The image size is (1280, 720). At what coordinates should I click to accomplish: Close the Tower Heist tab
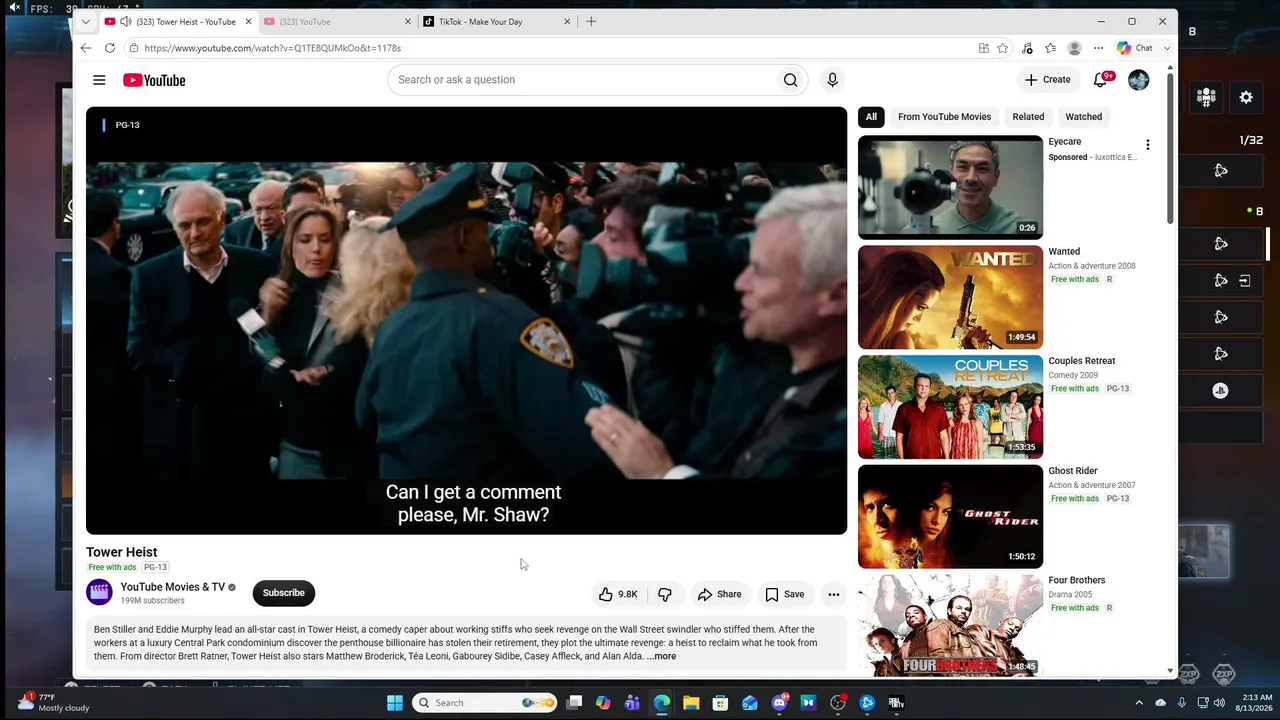click(249, 21)
